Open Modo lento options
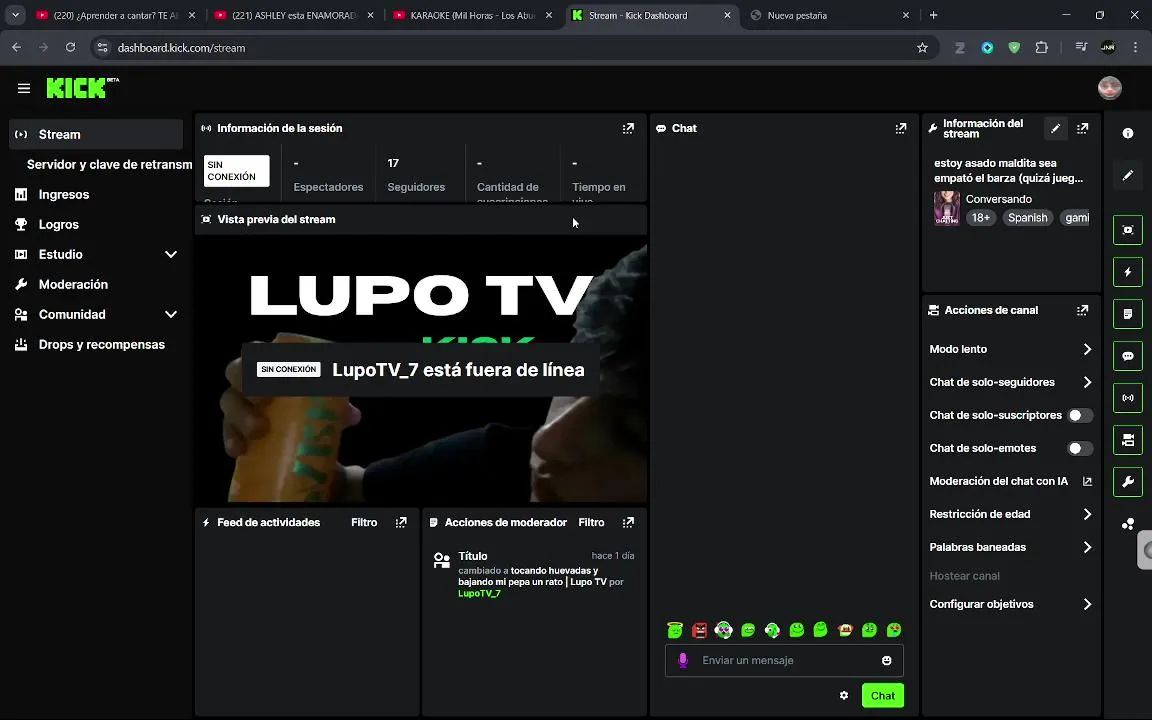This screenshot has height=720, width=1152. coord(1010,349)
